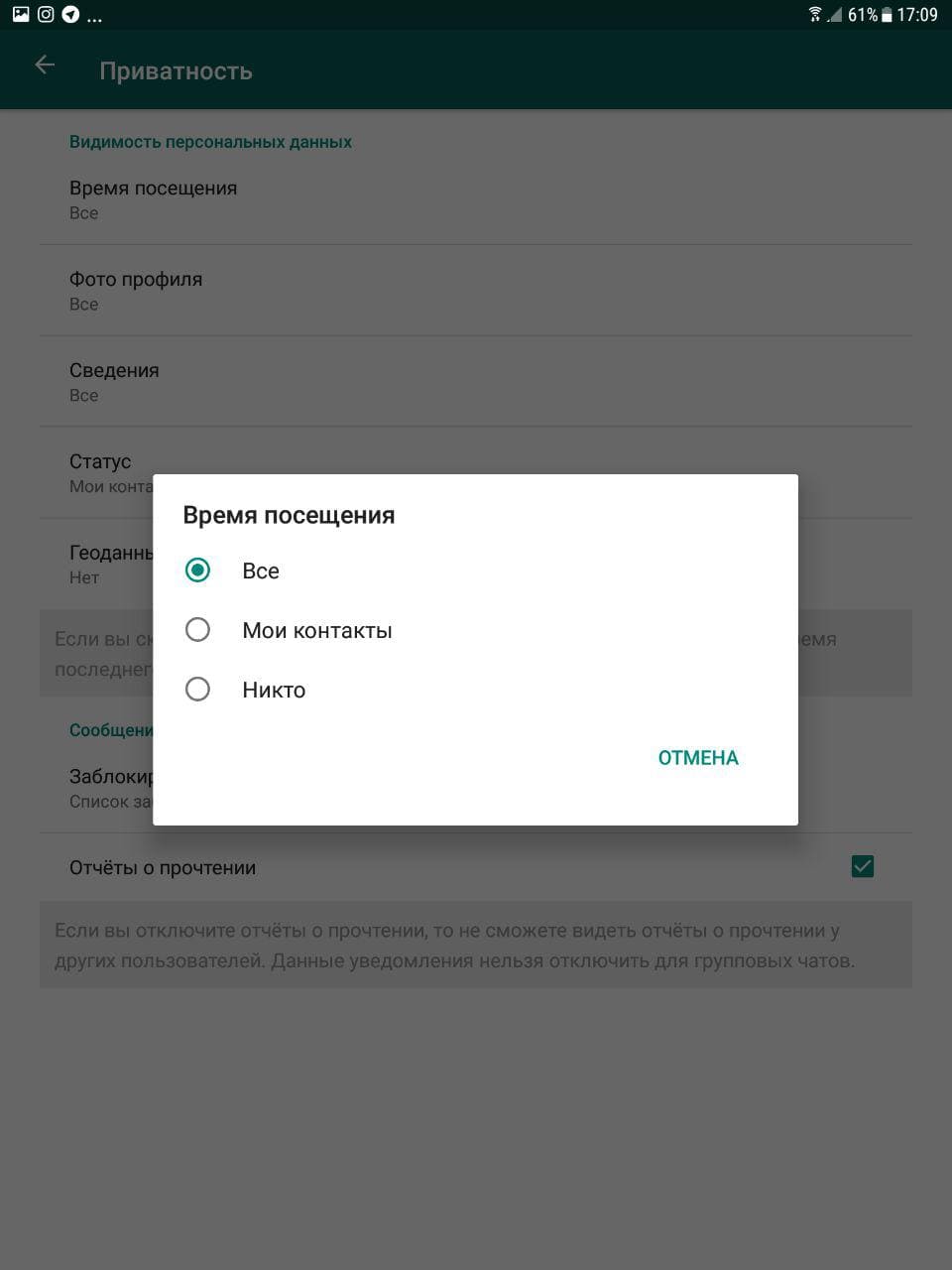Tap the battery indicator icon
This screenshot has width=952, height=1270.
pos(887,15)
